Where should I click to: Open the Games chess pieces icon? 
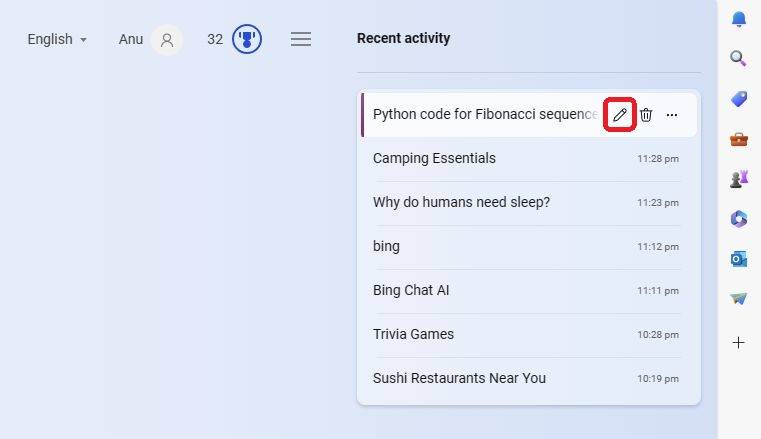coord(739,179)
